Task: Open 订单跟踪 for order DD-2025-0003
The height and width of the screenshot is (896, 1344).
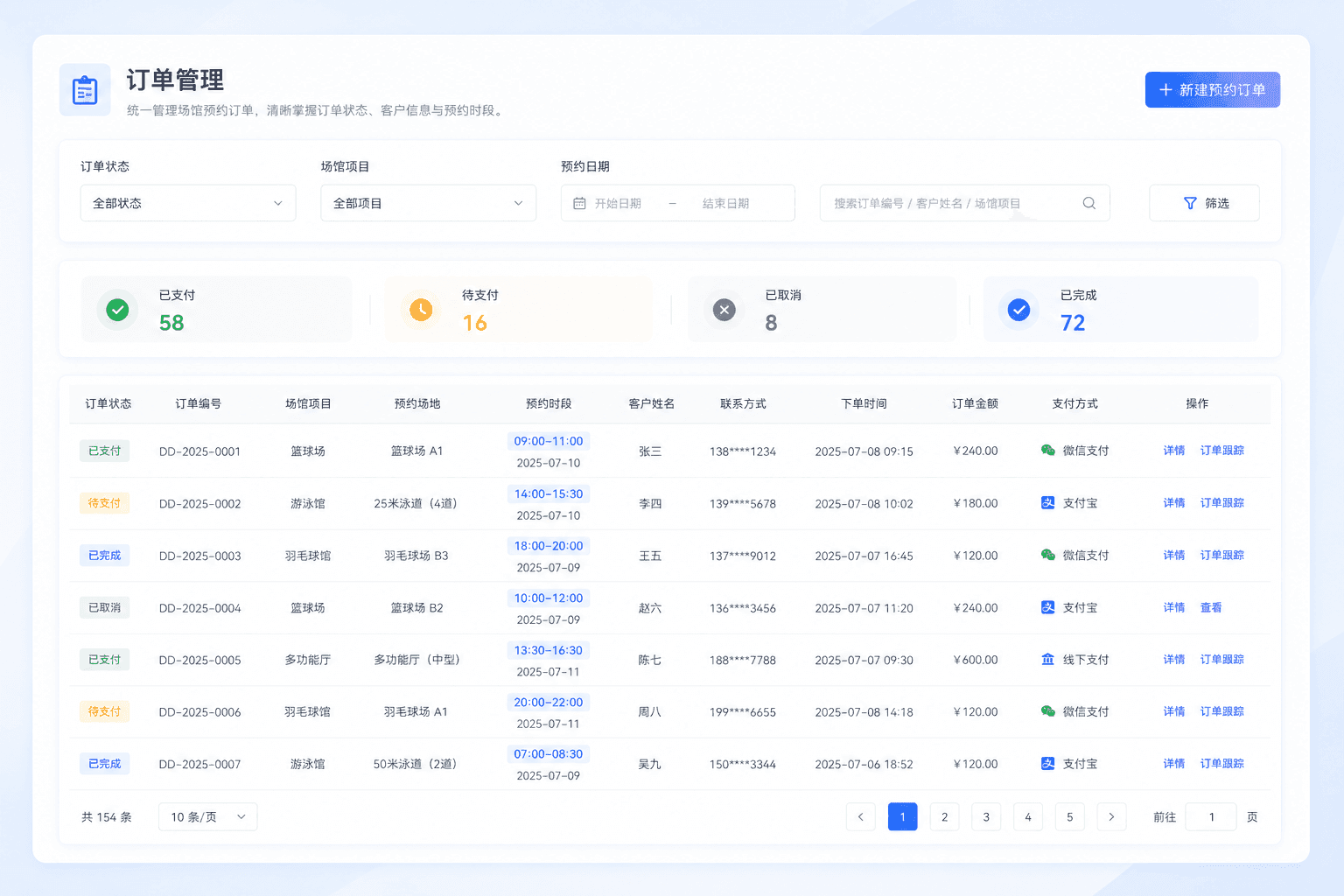Action: [1222, 555]
